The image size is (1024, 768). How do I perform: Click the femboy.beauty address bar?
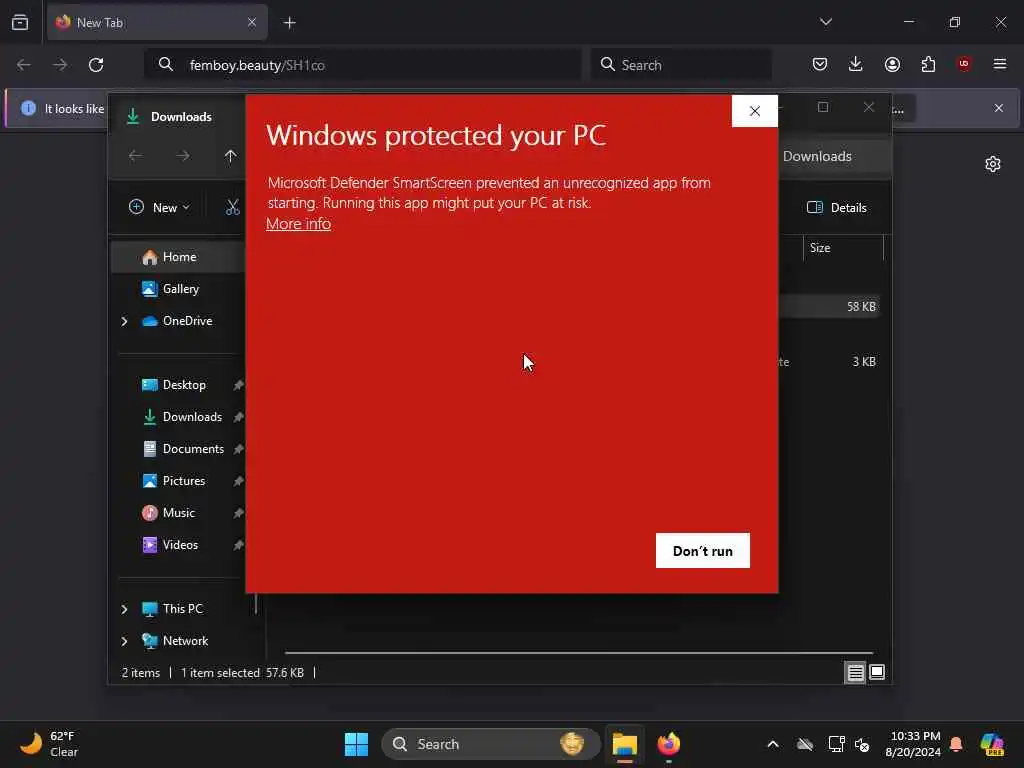(362, 65)
